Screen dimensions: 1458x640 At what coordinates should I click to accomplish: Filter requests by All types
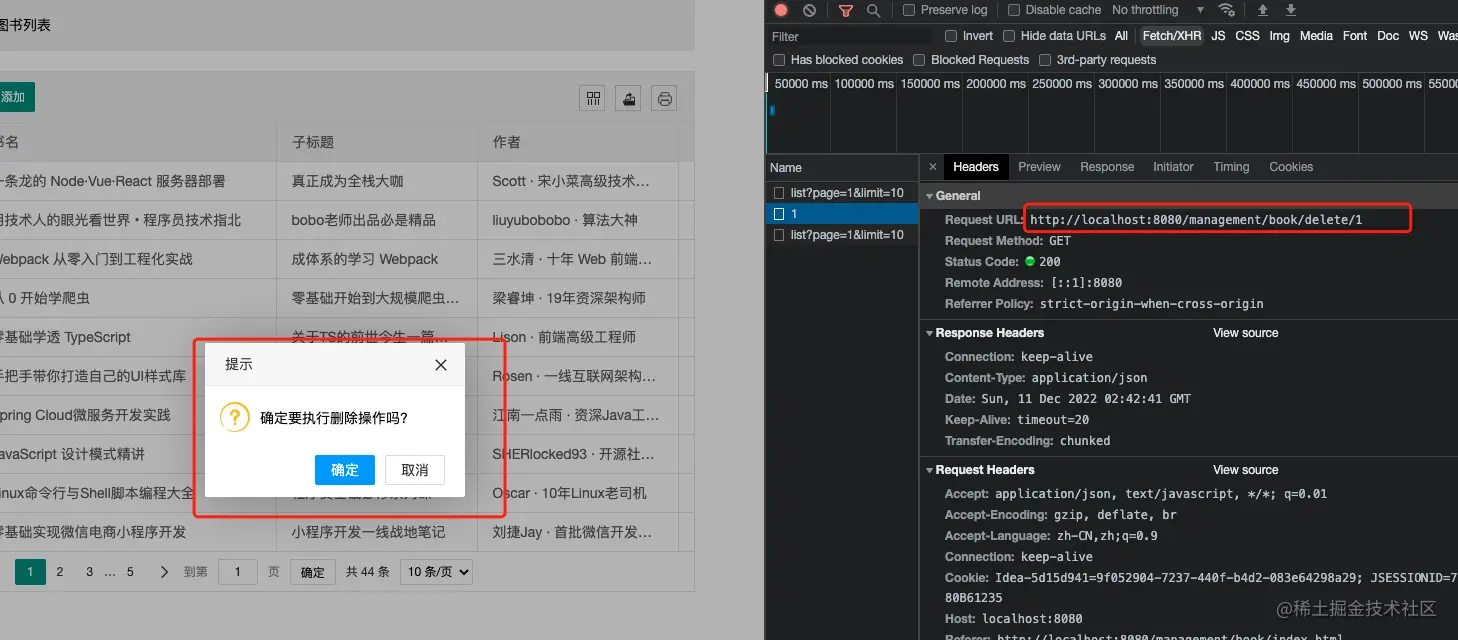pyautogui.click(x=1121, y=36)
